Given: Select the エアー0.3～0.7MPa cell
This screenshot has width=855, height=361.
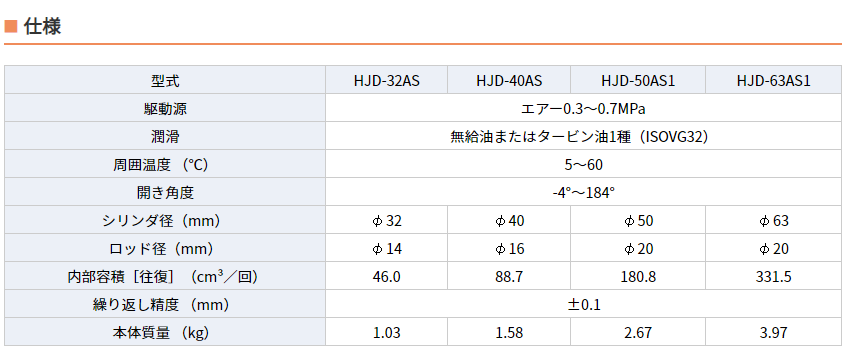Looking at the screenshot, I should point(583,109).
